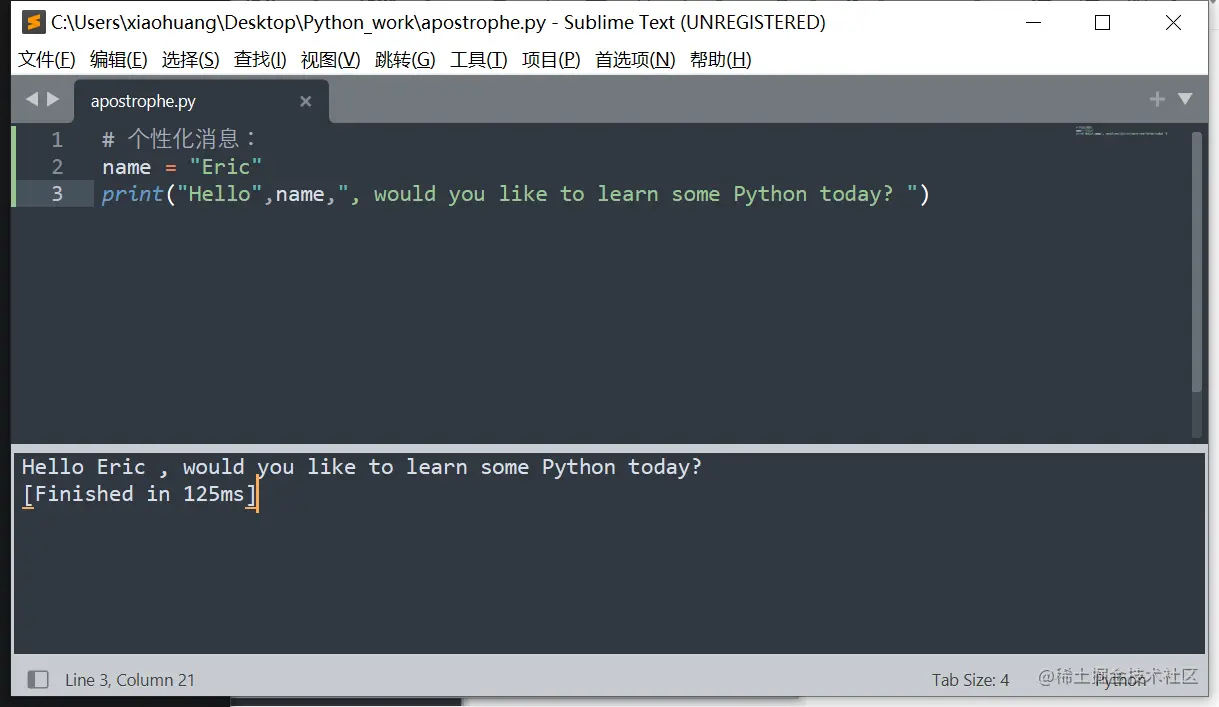1219x707 pixels.
Task: Maximize the Sublime Text window
Action: [x=1103, y=22]
